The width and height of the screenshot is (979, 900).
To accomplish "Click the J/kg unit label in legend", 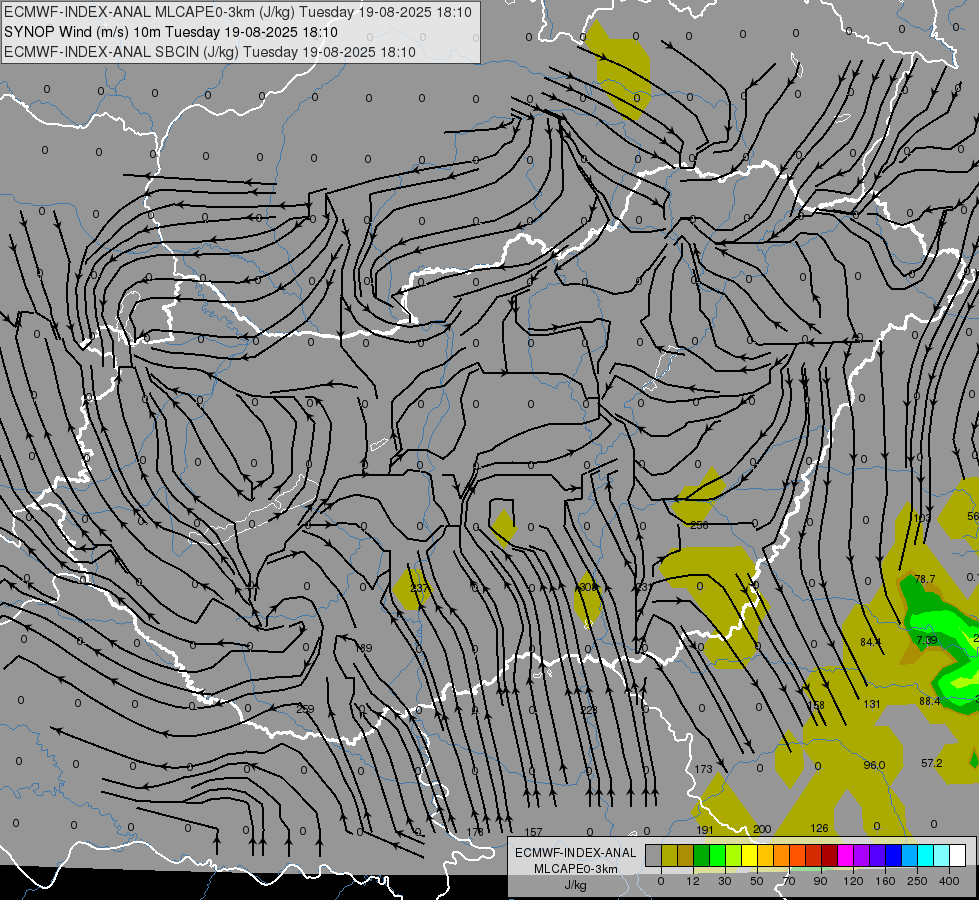I will (575, 885).
